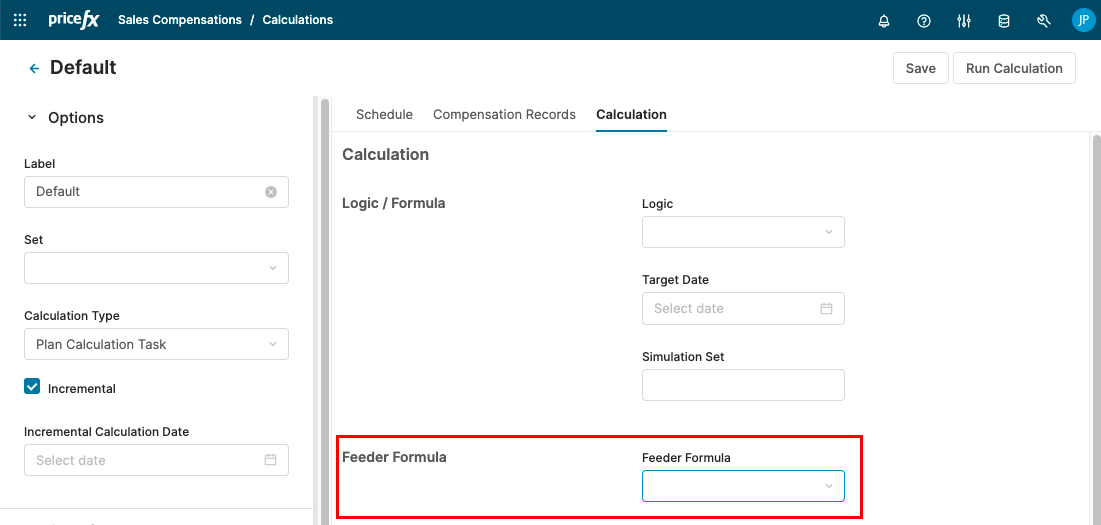Viewport: 1101px width, 525px height.
Task: Switch to the Compensation Records tab
Action: [x=504, y=115]
